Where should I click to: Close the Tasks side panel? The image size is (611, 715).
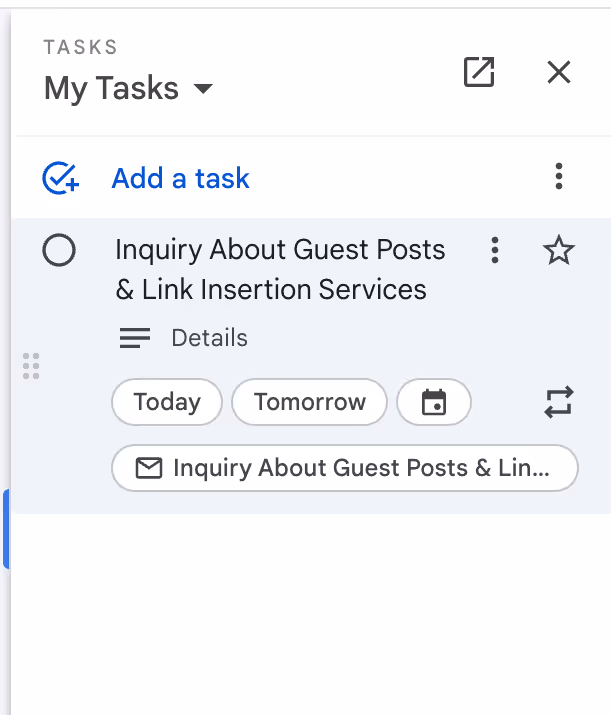(x=559, y=72)
